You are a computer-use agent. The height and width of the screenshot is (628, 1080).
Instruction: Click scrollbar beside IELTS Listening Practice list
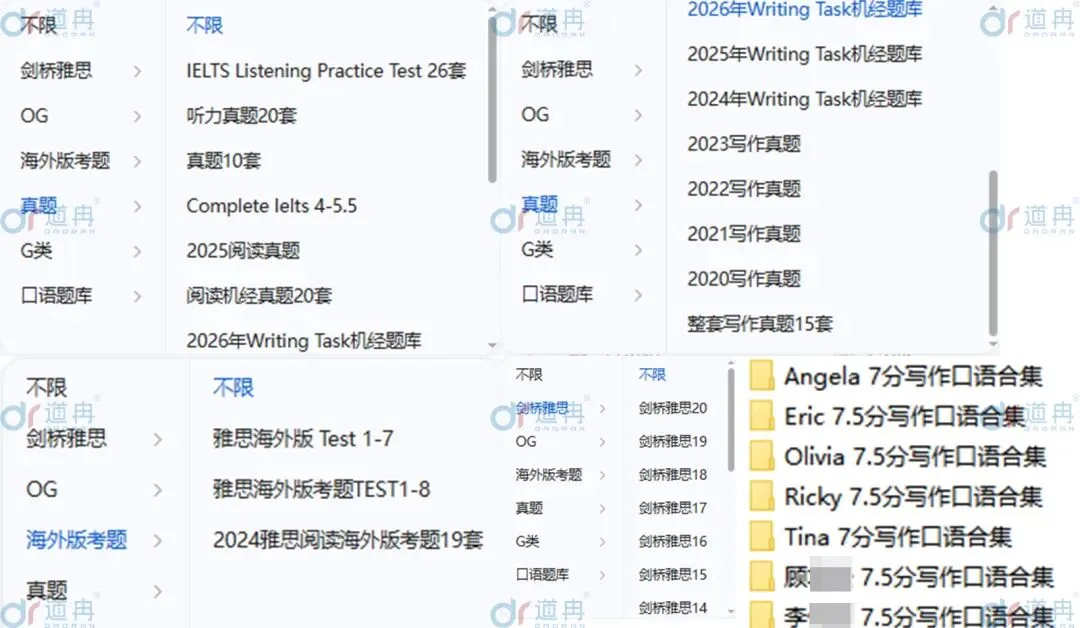492,100
